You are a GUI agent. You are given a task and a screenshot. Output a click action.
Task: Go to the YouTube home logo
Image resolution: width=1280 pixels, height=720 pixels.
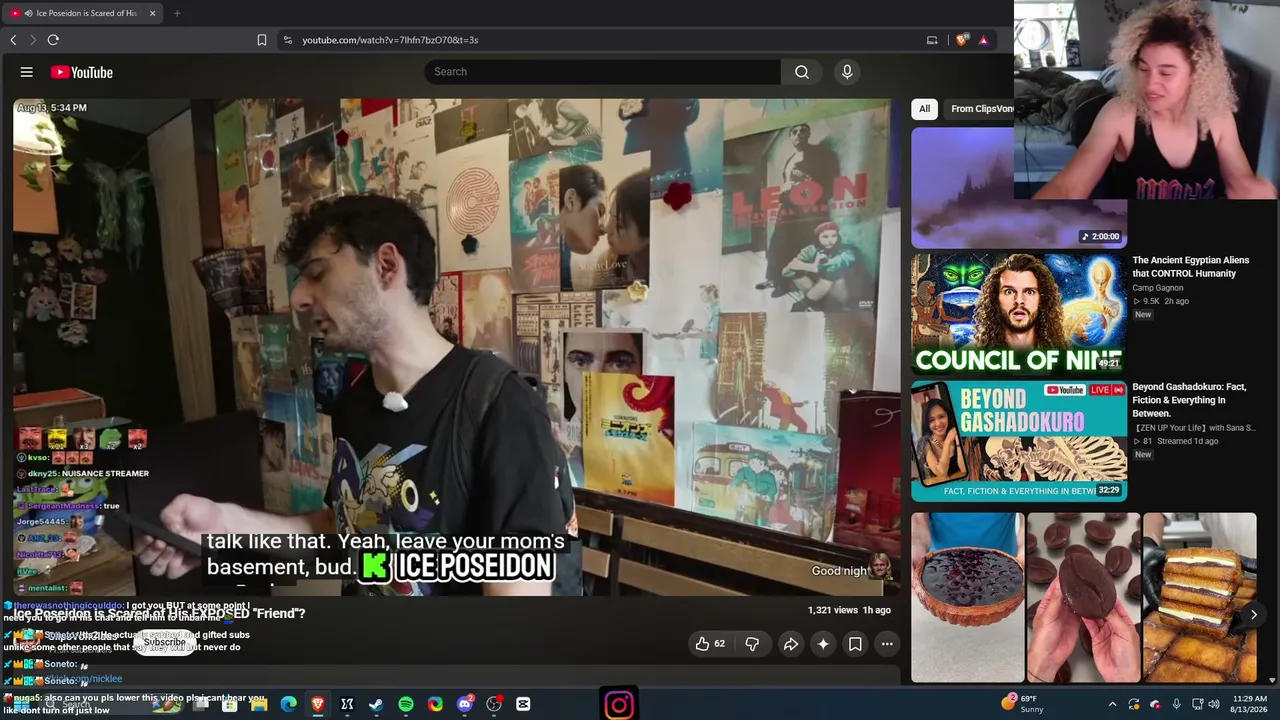(82, 72)
